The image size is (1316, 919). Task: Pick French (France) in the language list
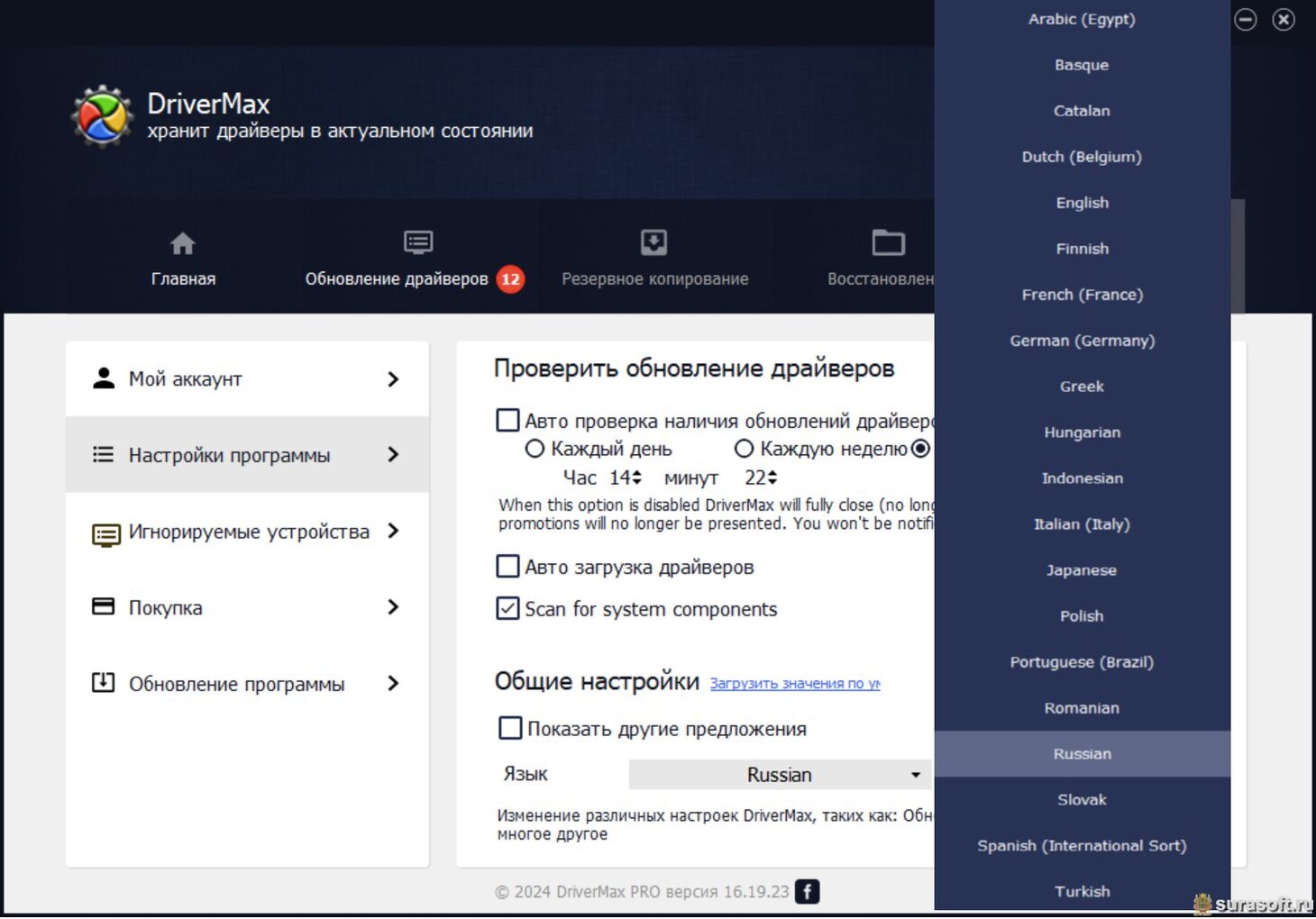[1082, 295]
